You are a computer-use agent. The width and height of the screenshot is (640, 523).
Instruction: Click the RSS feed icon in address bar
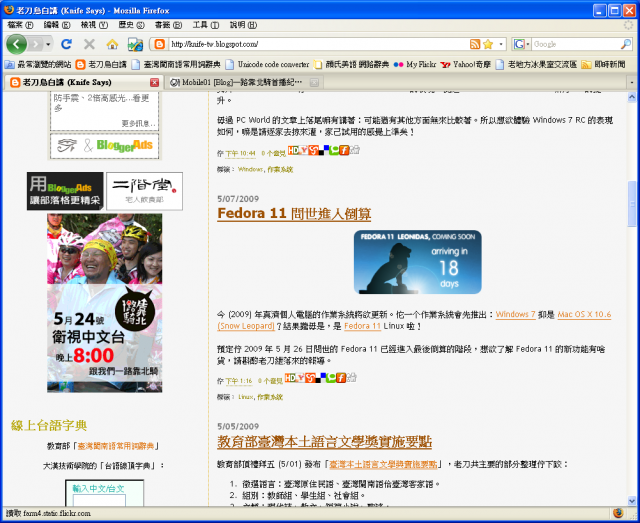[475, 44]
